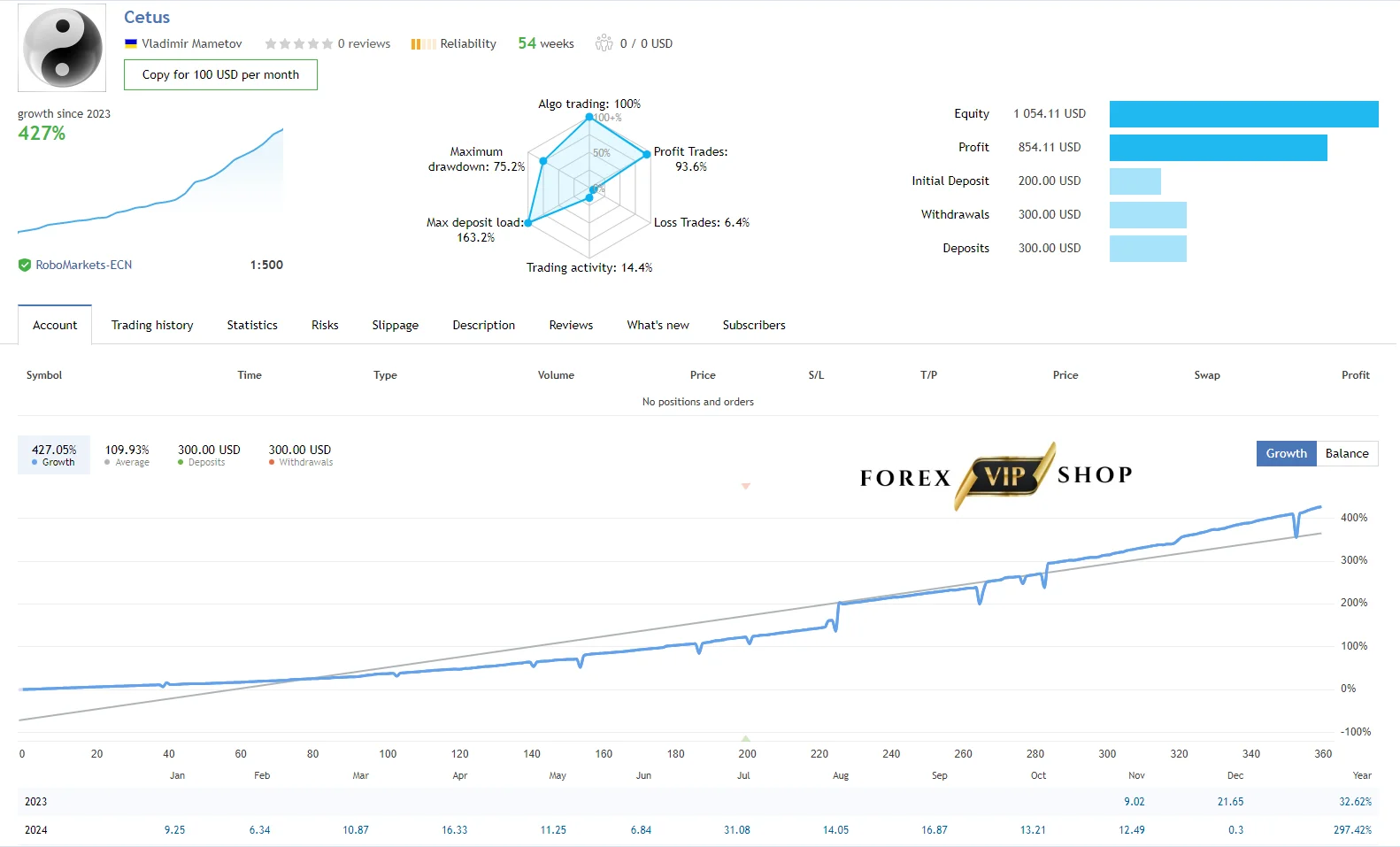The height and width of the screenshot is (847, 1400).
Task: Click the Maximum drawdown 75.2% label
Action: [x=476, y=159]
